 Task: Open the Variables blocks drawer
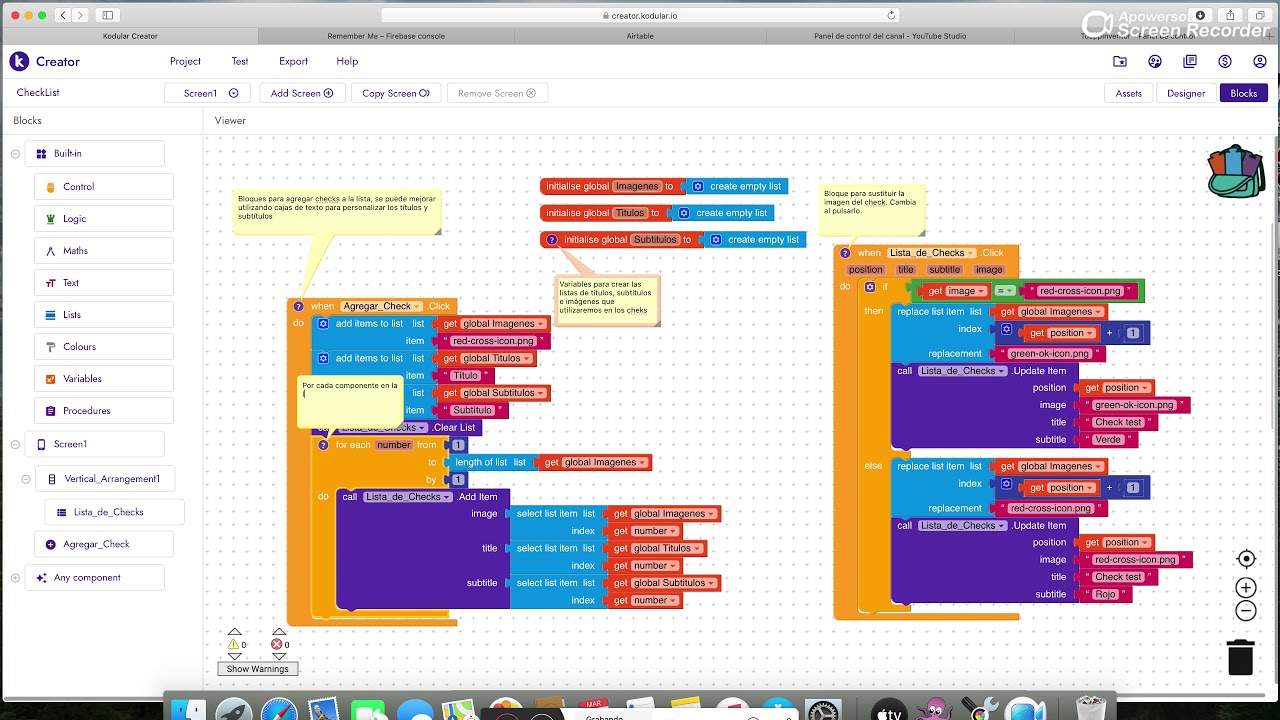[x=103, y=378]
